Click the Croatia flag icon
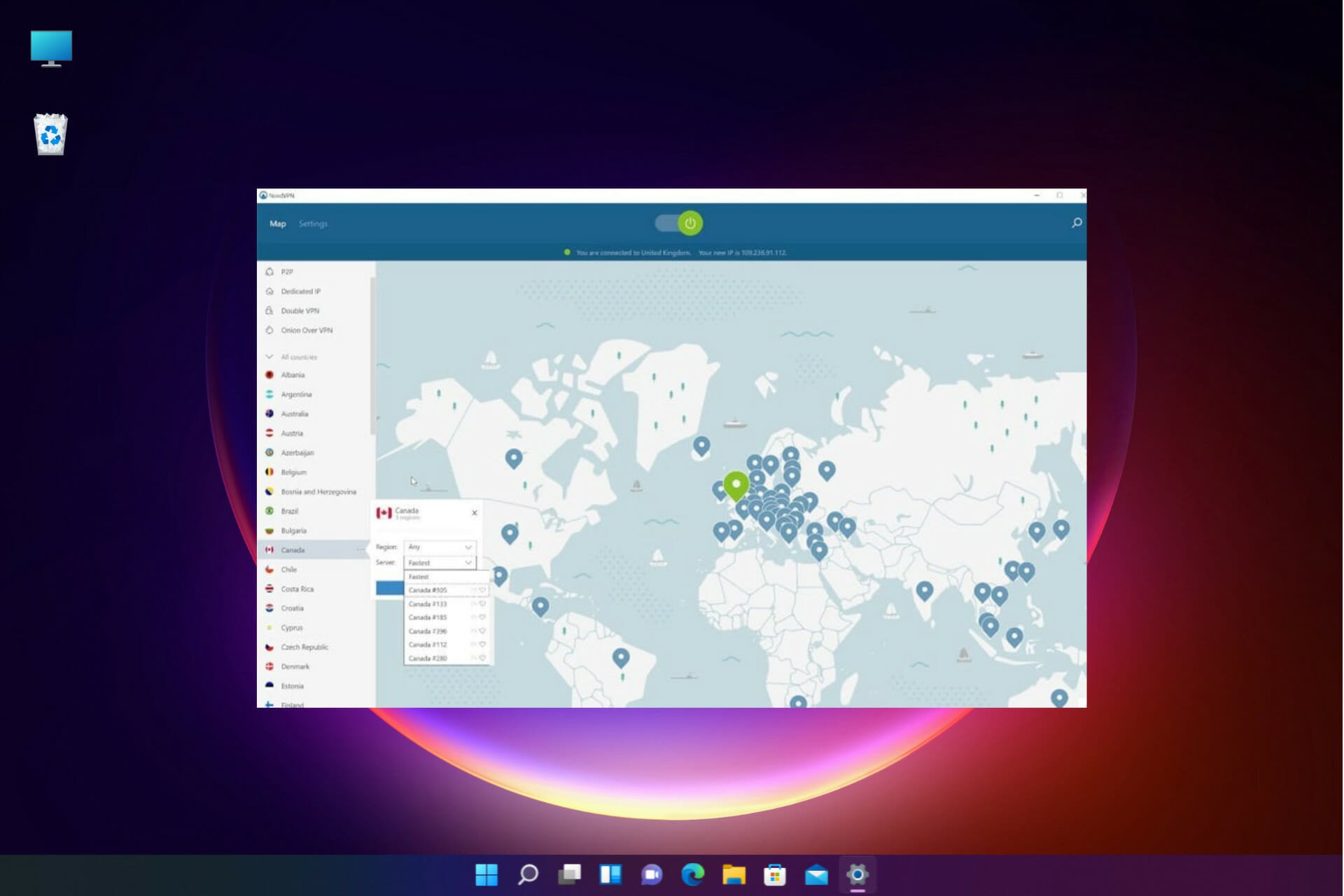This screenshot has height=896, width=1344. point(269,608)
